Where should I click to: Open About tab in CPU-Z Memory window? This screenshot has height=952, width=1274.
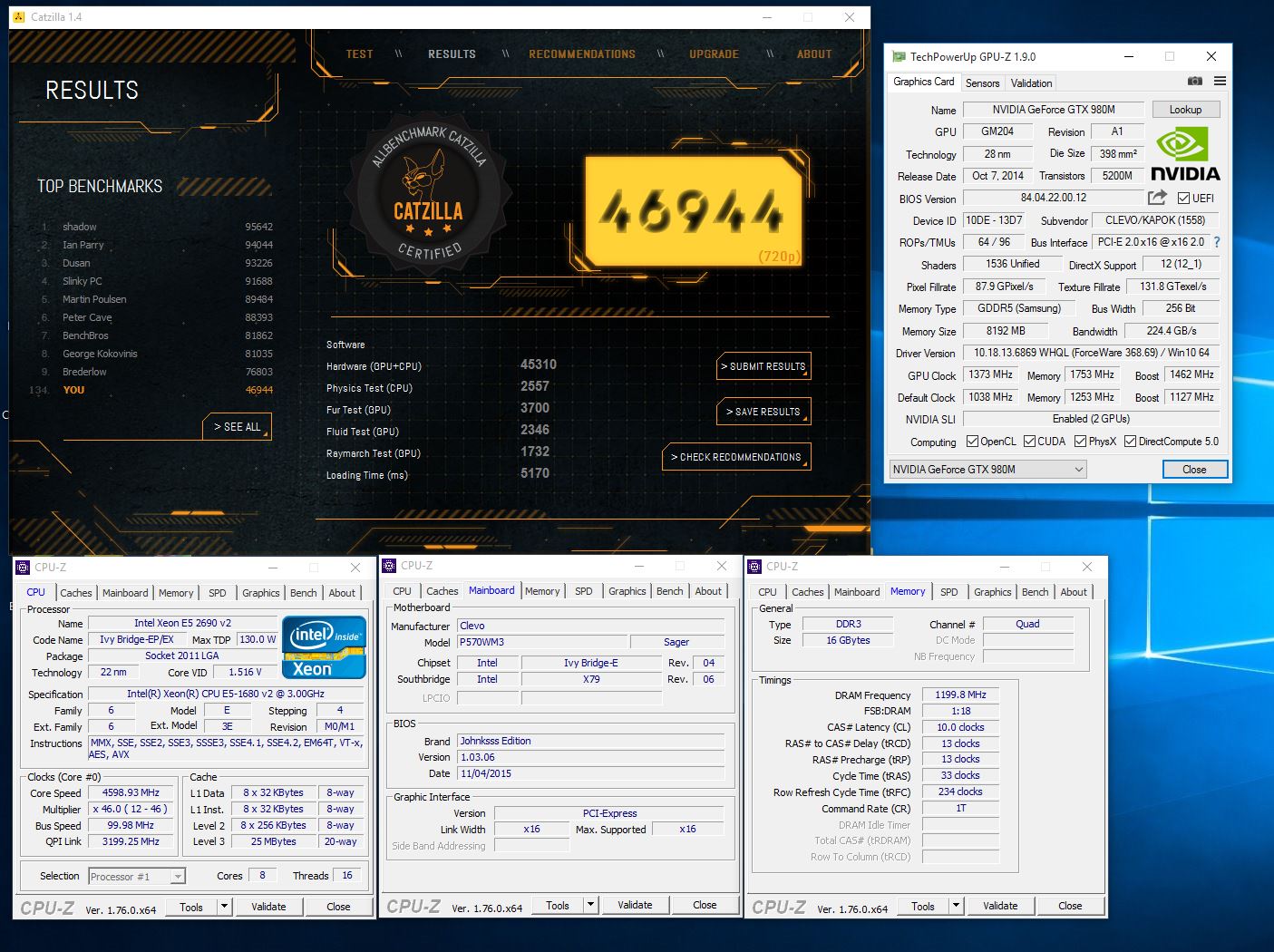coord(1074,592)
